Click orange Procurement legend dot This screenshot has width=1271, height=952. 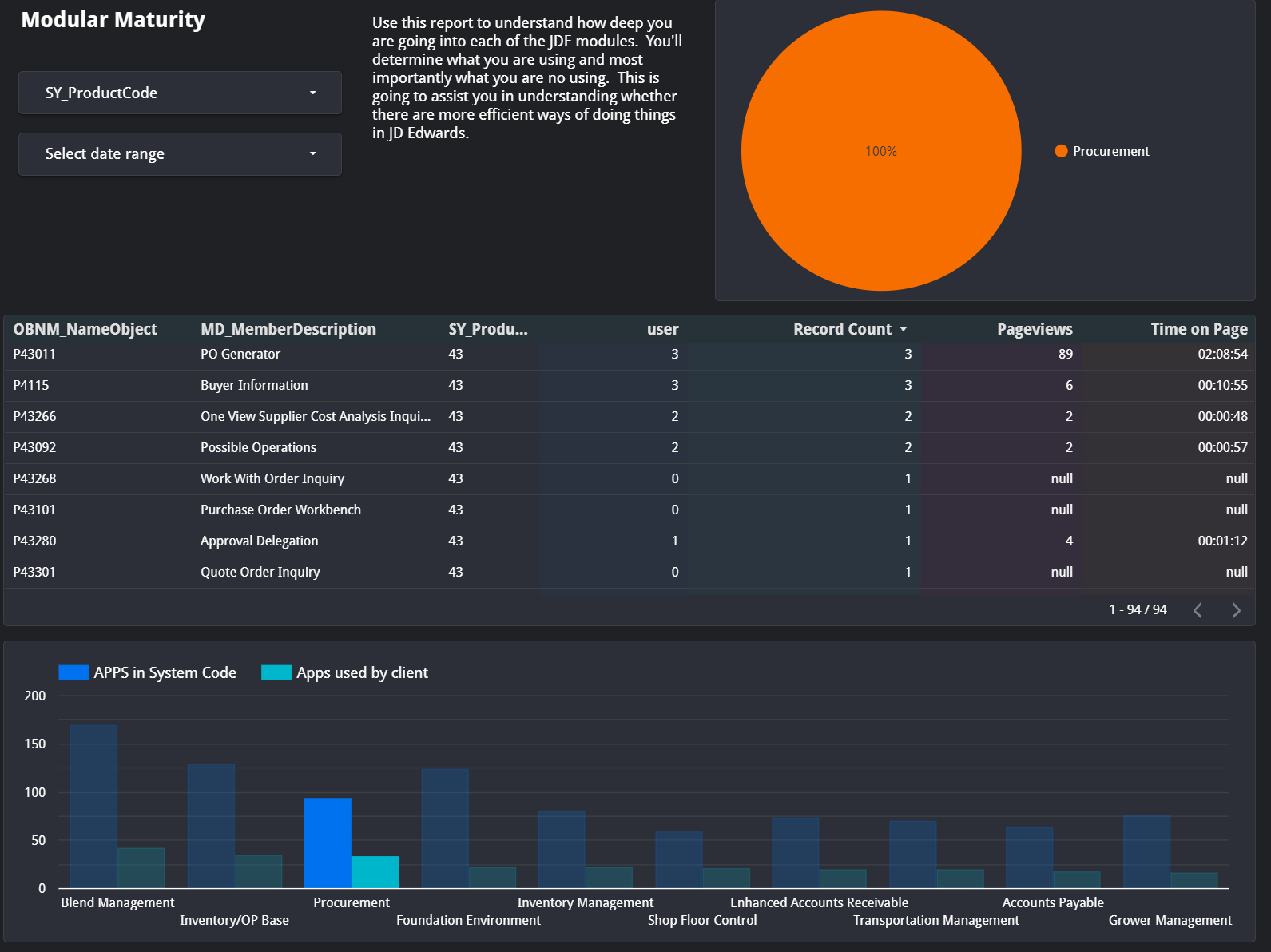click(x=1061, y=151)
